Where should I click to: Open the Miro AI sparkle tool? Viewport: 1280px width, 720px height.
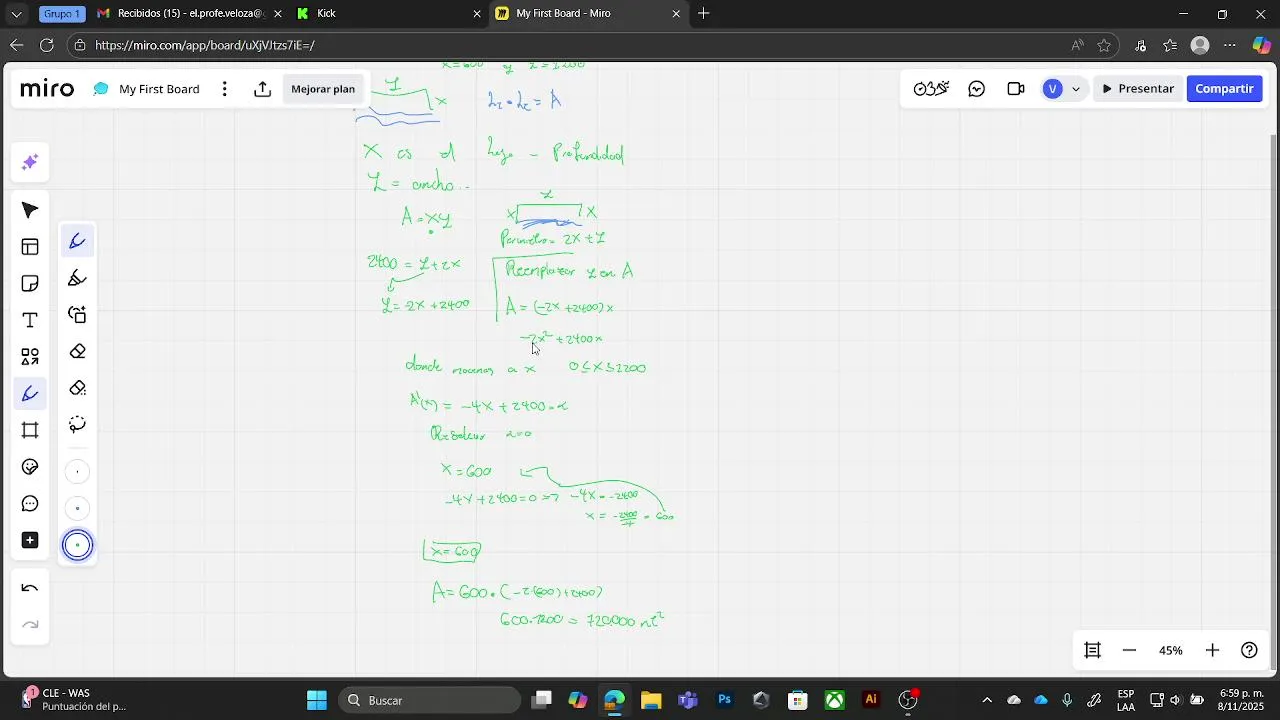[x=30, y=162]
